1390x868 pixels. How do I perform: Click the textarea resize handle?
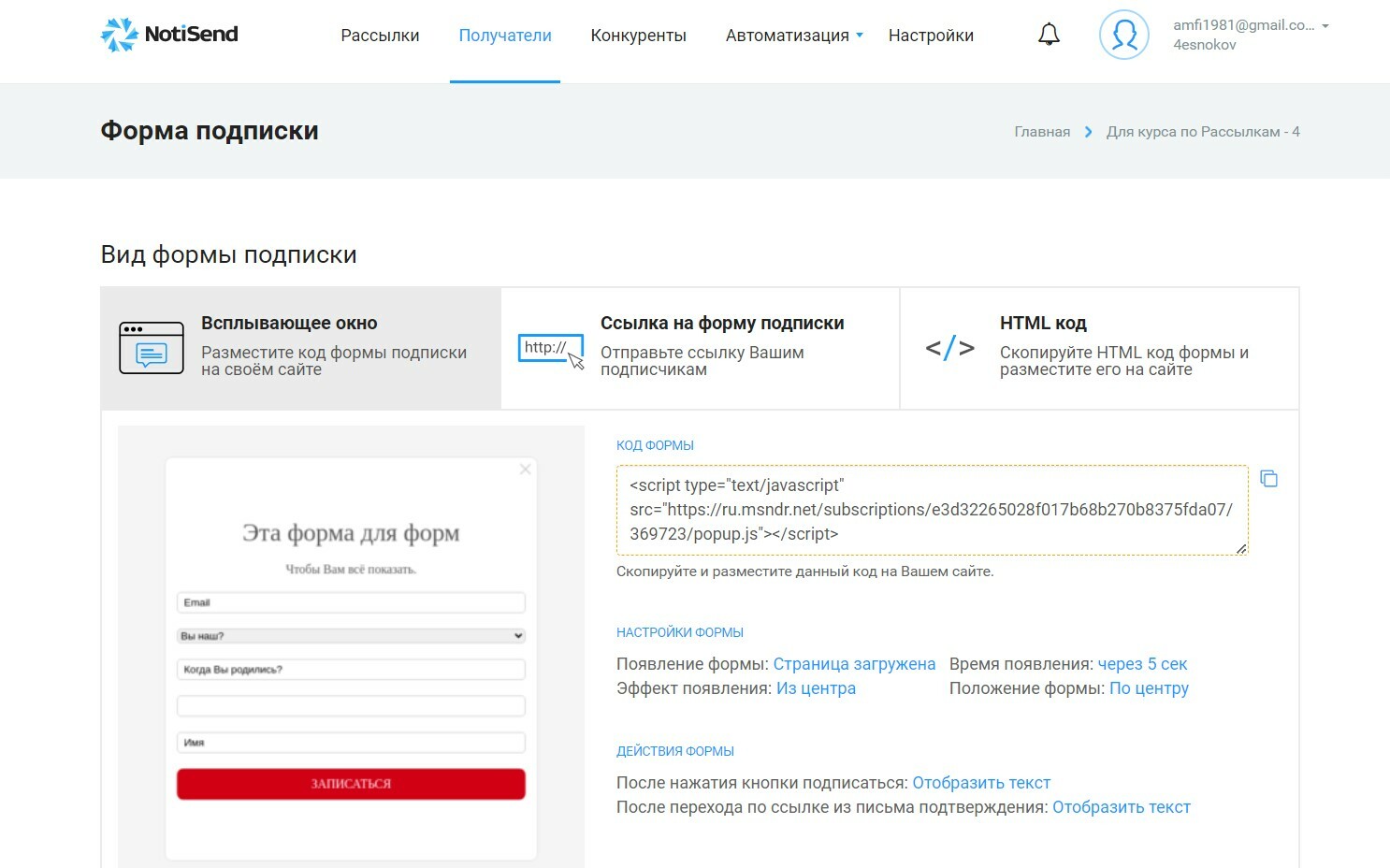click(x=1241, y=548)
